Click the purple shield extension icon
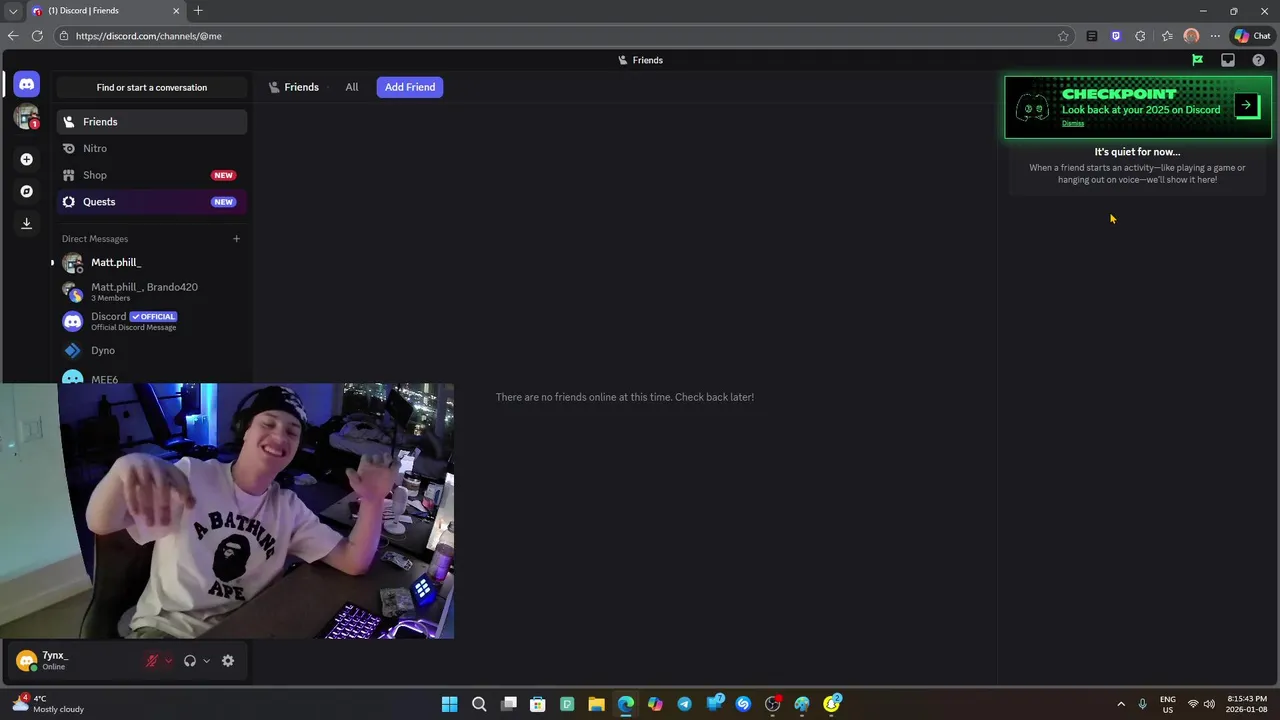The width and height of the screenshot is (1280, 720). 1116,36
